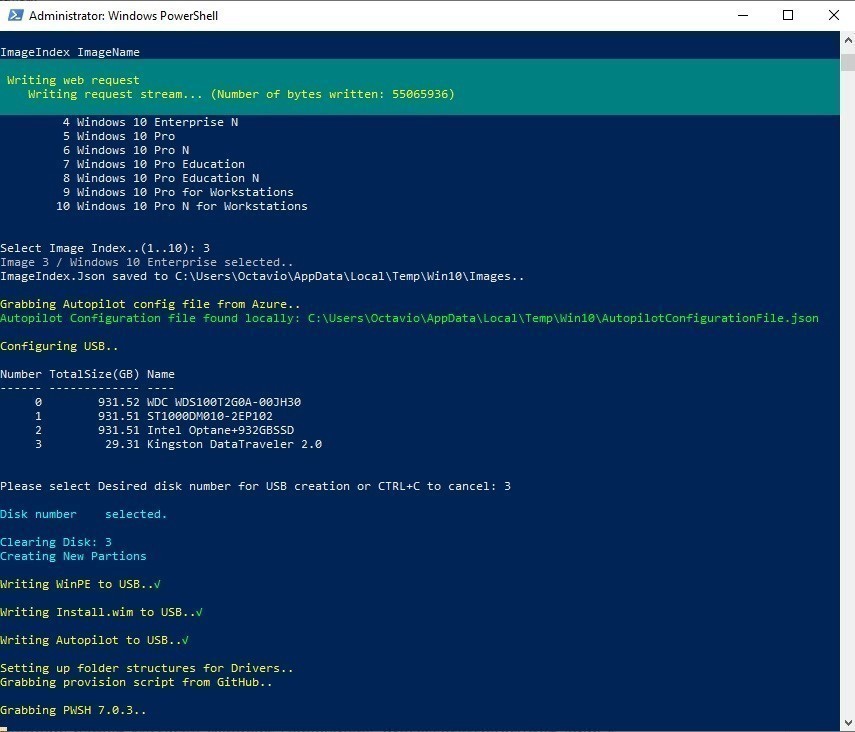Screen dimensions: 855x732
Task: Close the Administrator PowerShell window
Action: (834, 15)
